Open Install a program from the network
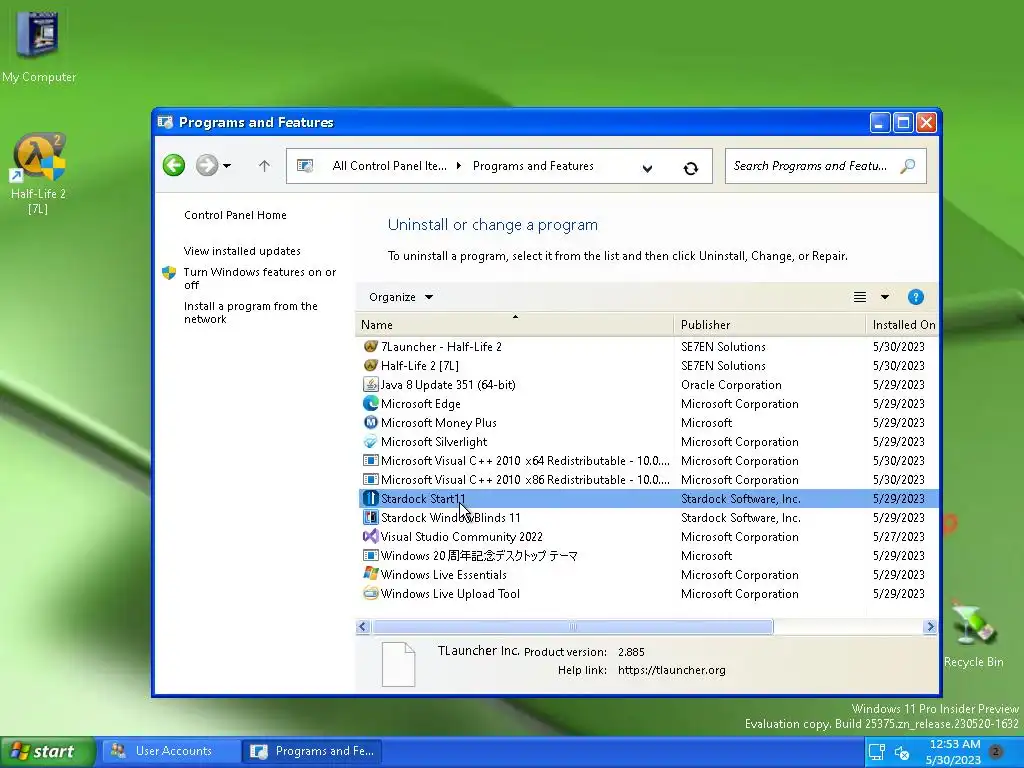This screenshot has height=768, width=1024. pos(251,312)
